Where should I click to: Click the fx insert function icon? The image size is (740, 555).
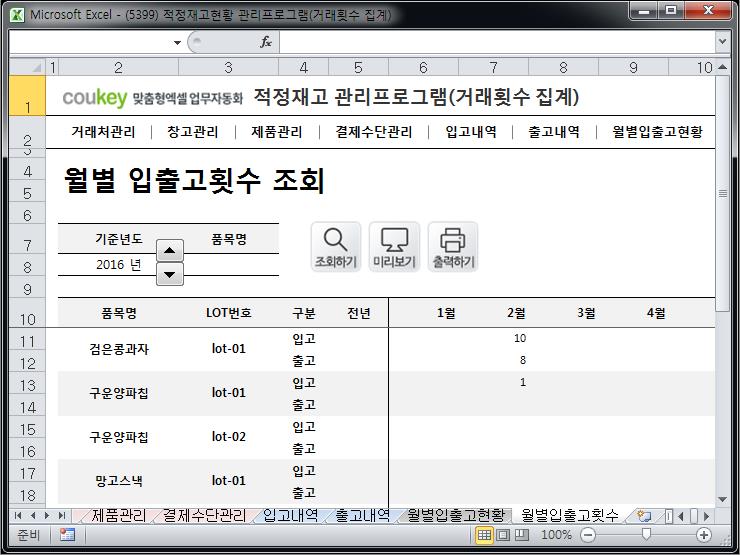[x=266, y=42]
